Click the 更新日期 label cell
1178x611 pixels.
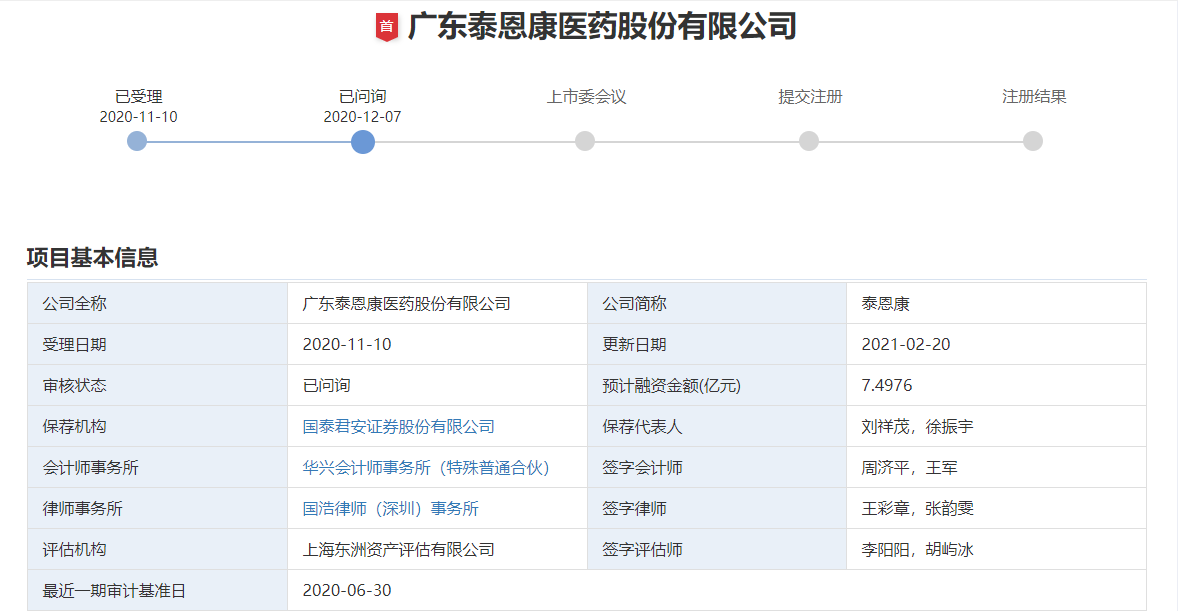pos(717,344)
